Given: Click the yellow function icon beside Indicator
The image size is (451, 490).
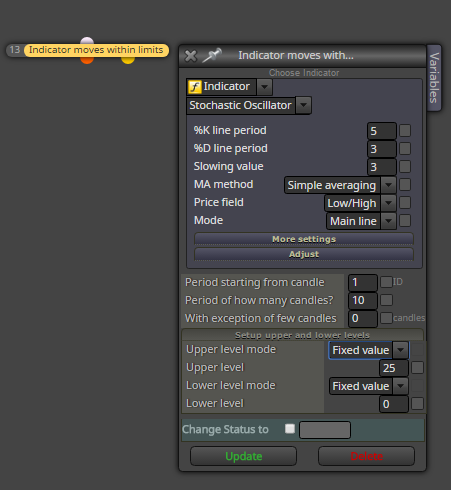Looking at the screenshot, I should [x=195, y=87].
